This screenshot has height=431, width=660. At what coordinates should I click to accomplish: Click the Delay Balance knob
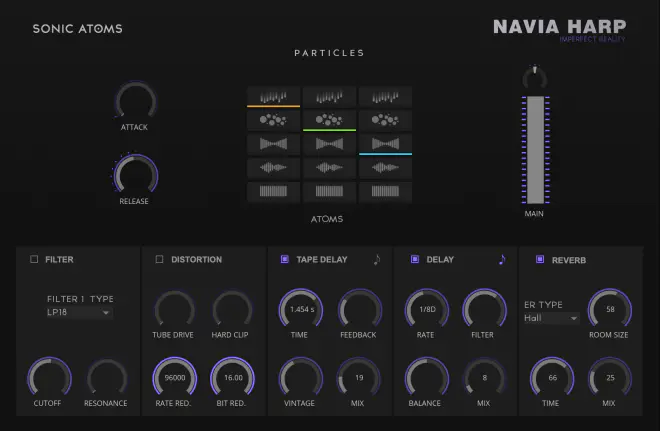coord(426,378)
